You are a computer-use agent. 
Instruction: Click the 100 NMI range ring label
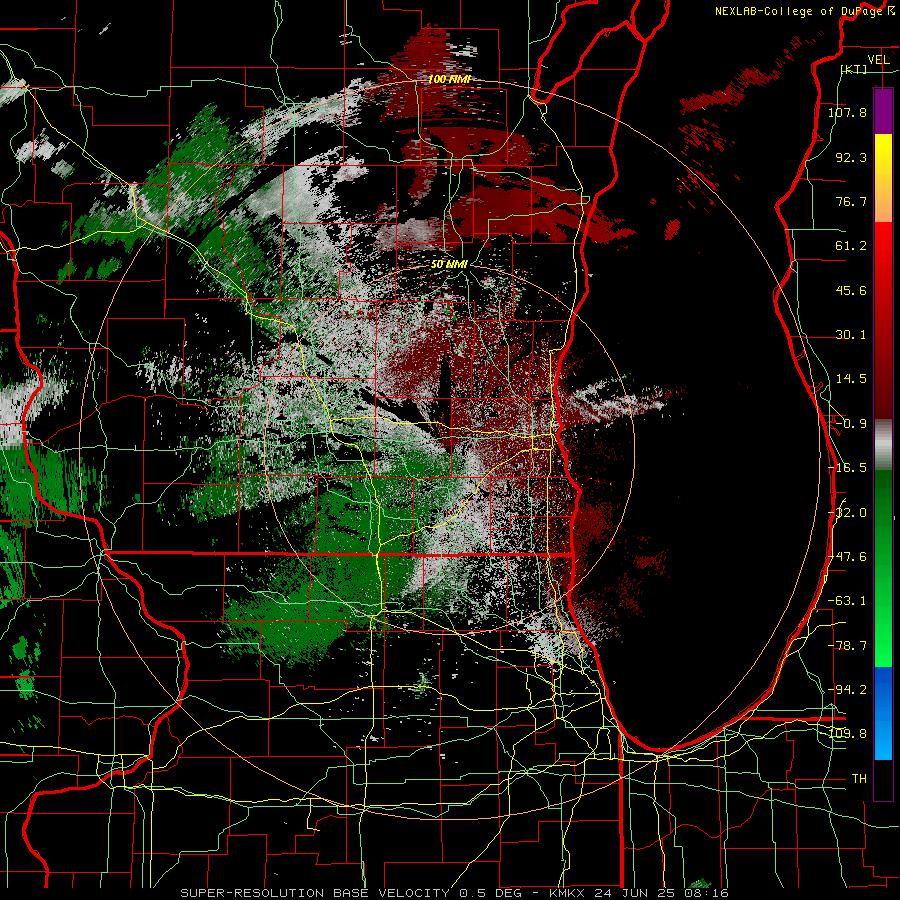click(449, 79)
